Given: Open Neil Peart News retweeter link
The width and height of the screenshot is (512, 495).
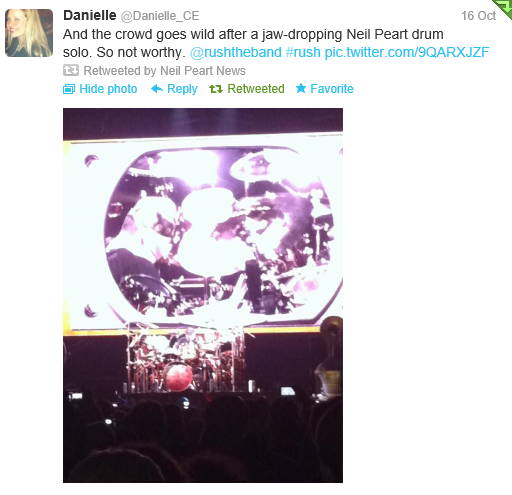Looking at the screenshot, I should click(x=203, y=71).
